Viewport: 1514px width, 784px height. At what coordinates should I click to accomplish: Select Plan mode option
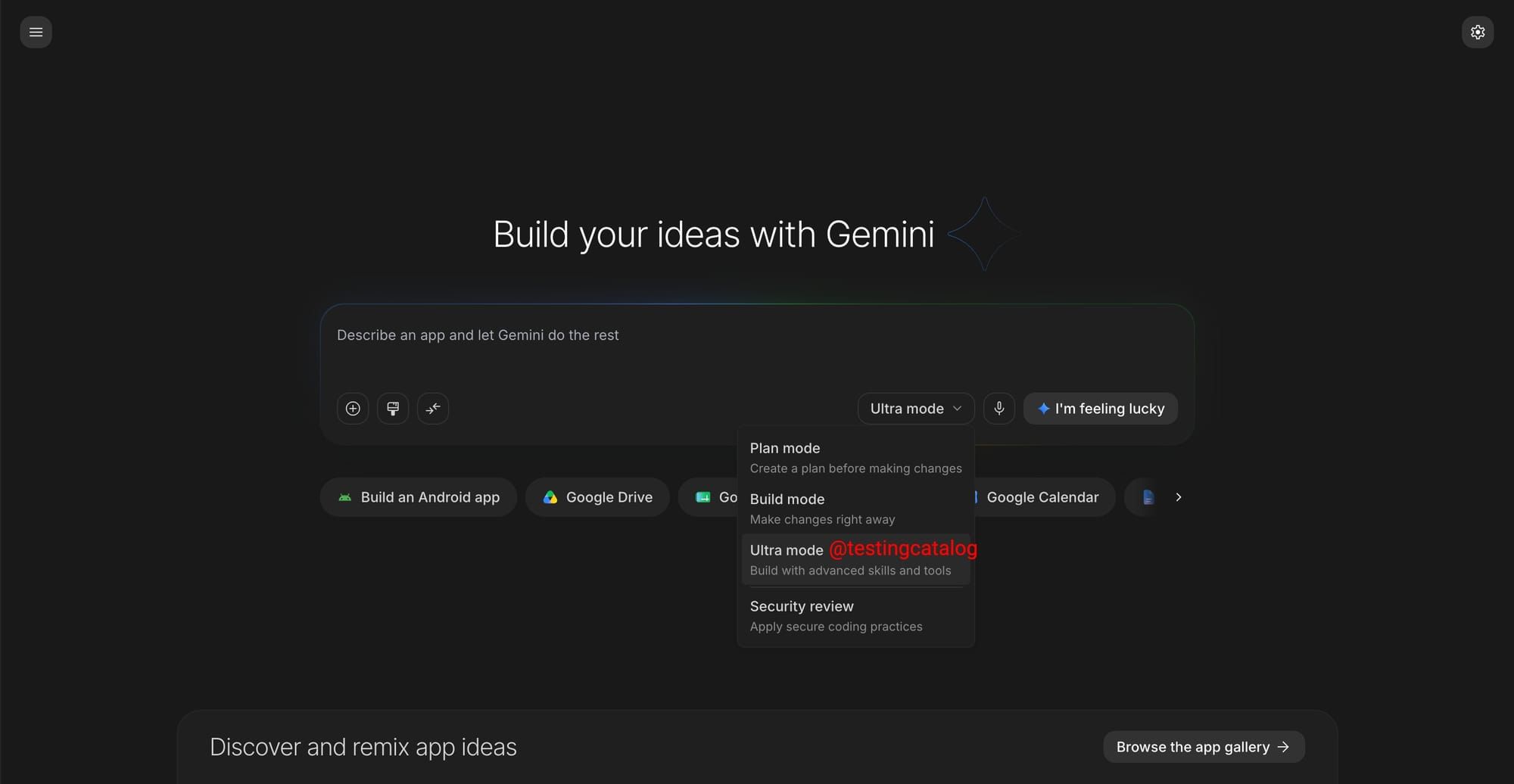(x=855, y=458)
